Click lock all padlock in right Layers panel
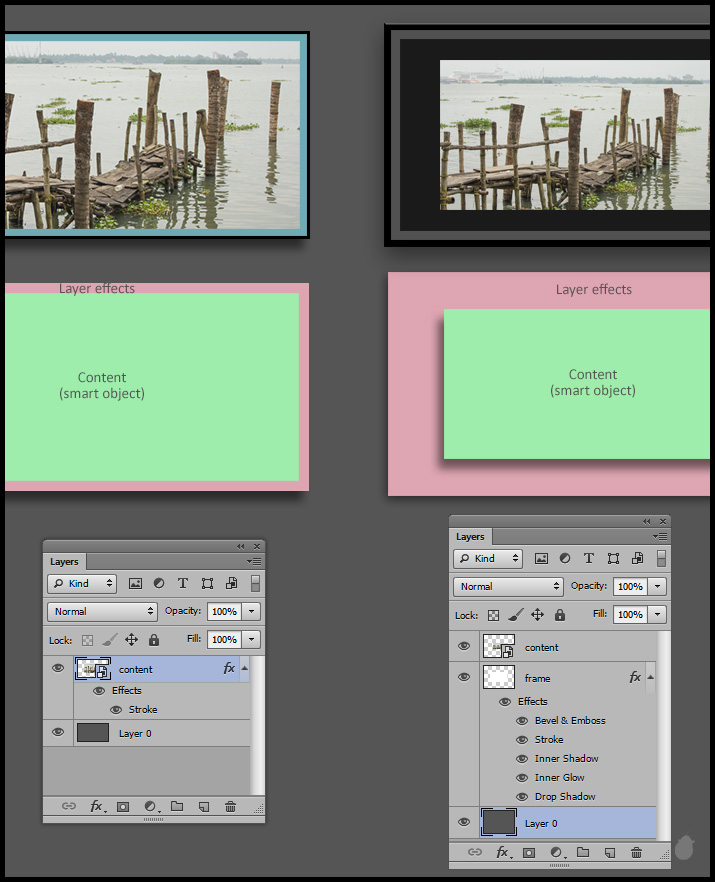 pyautogui.click(x=560, y=615)
